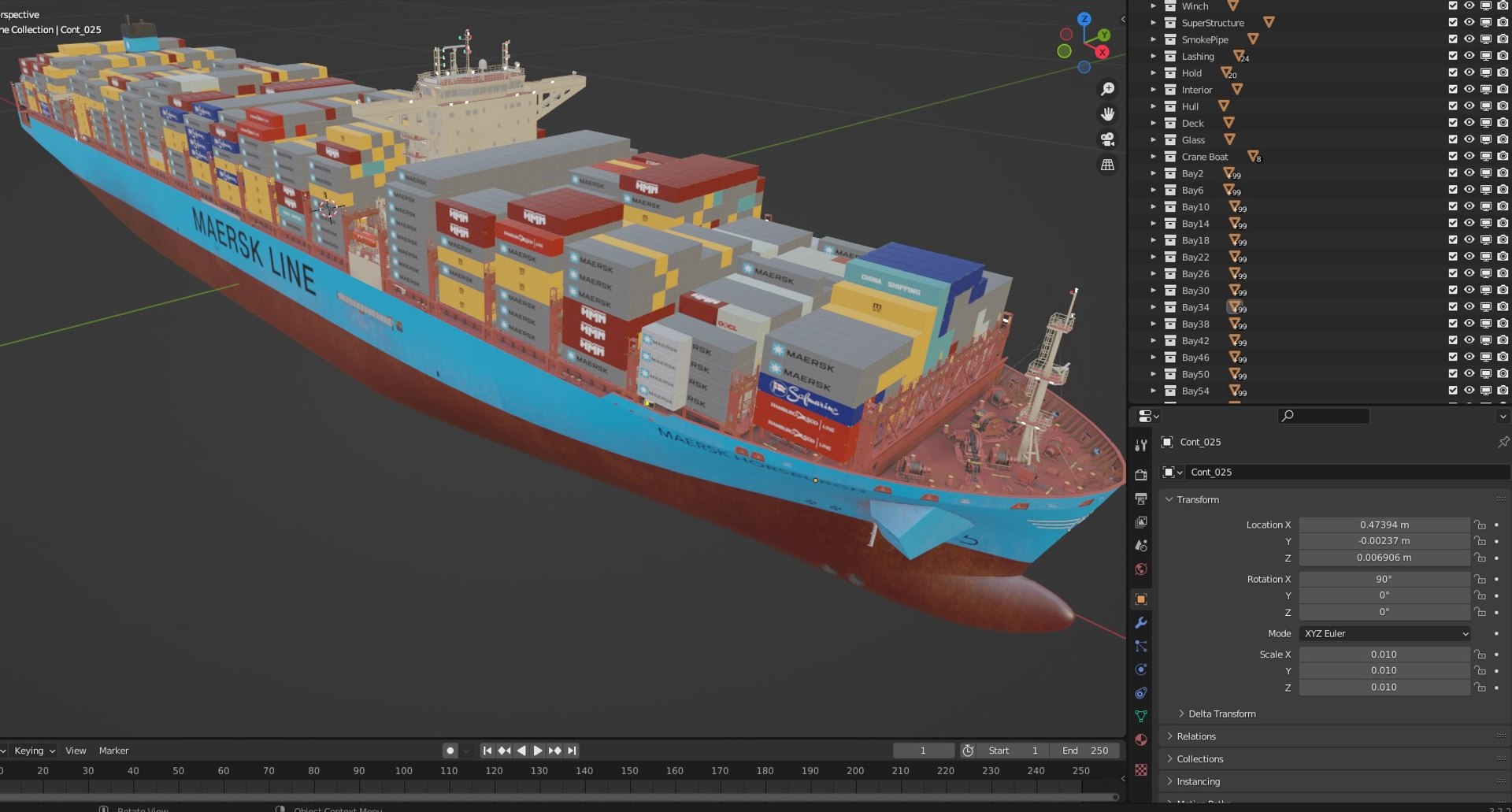The image size is (1512, 812).
Task: Hide the SuperStructure collection in viewport
Action: tap(1469, 23)
